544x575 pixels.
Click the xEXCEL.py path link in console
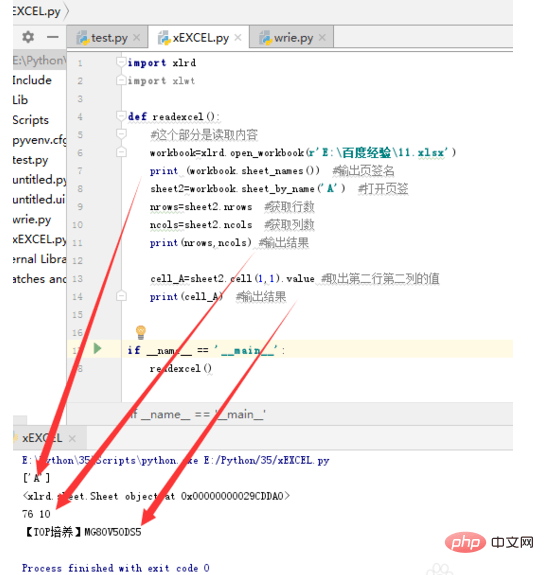coord(267,460)
